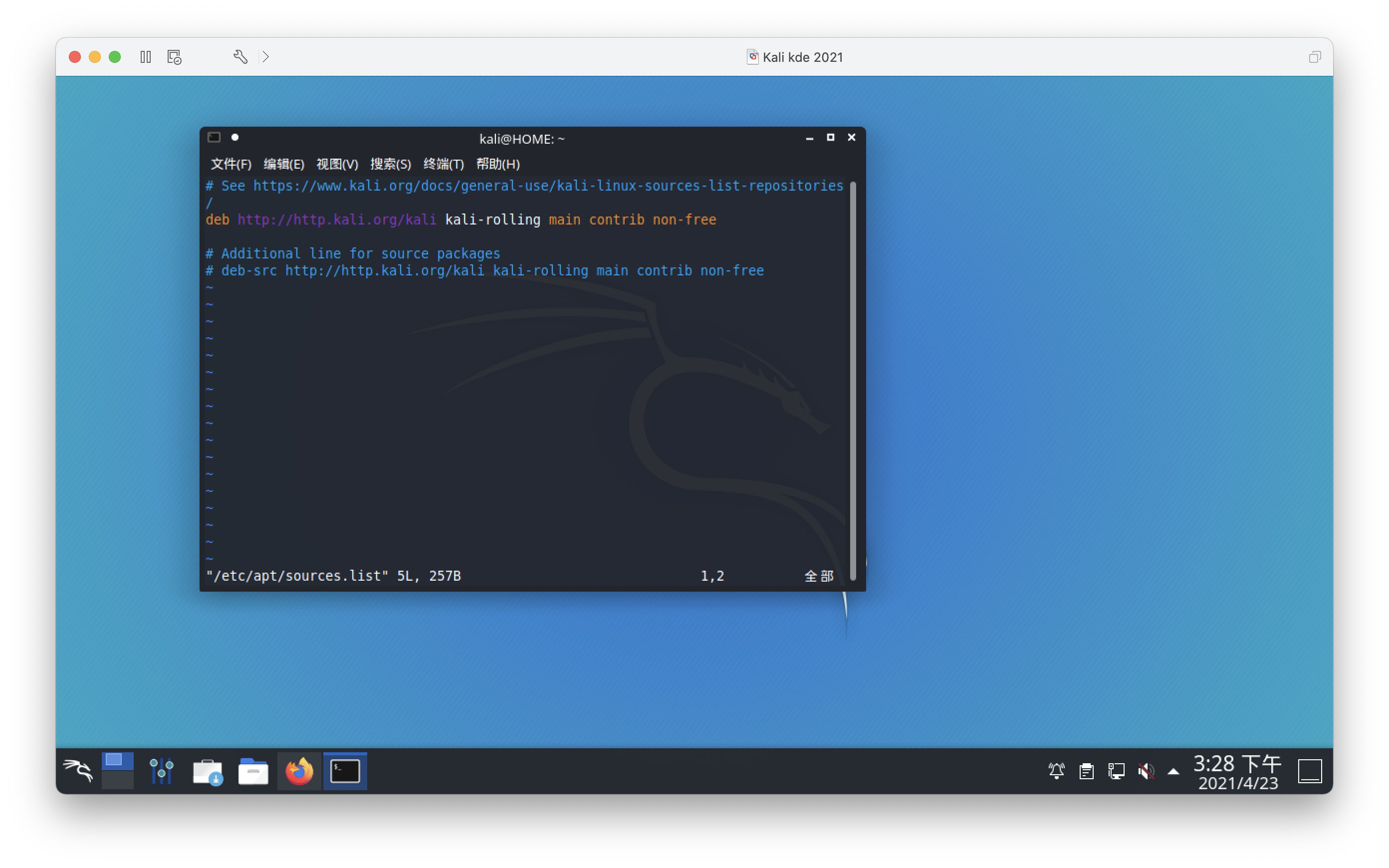Open the 编辑(E) menu
Viewport: 1389px width, 868px height.
[x=283, y=164]
